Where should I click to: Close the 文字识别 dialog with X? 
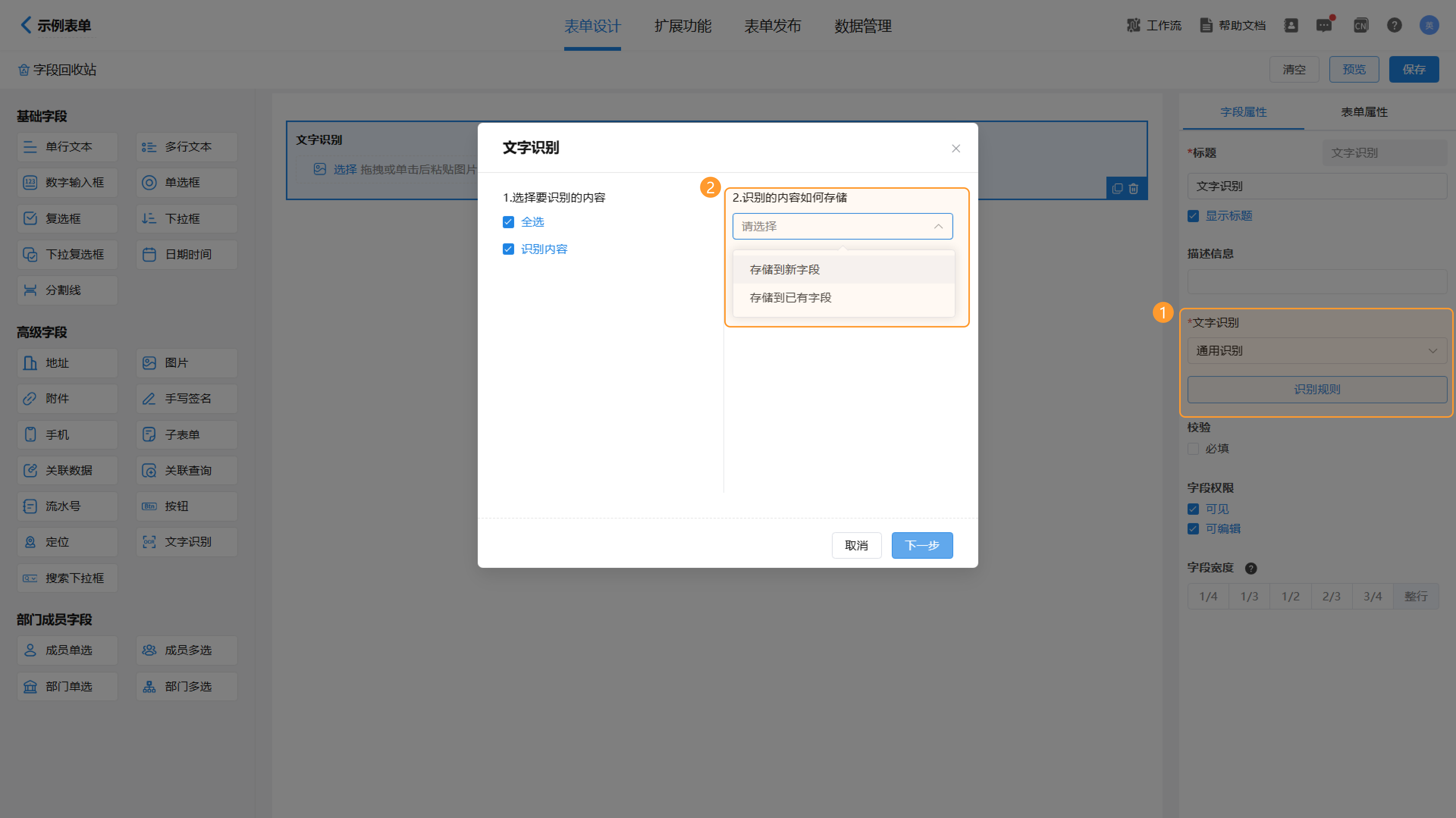coord(956,149)
